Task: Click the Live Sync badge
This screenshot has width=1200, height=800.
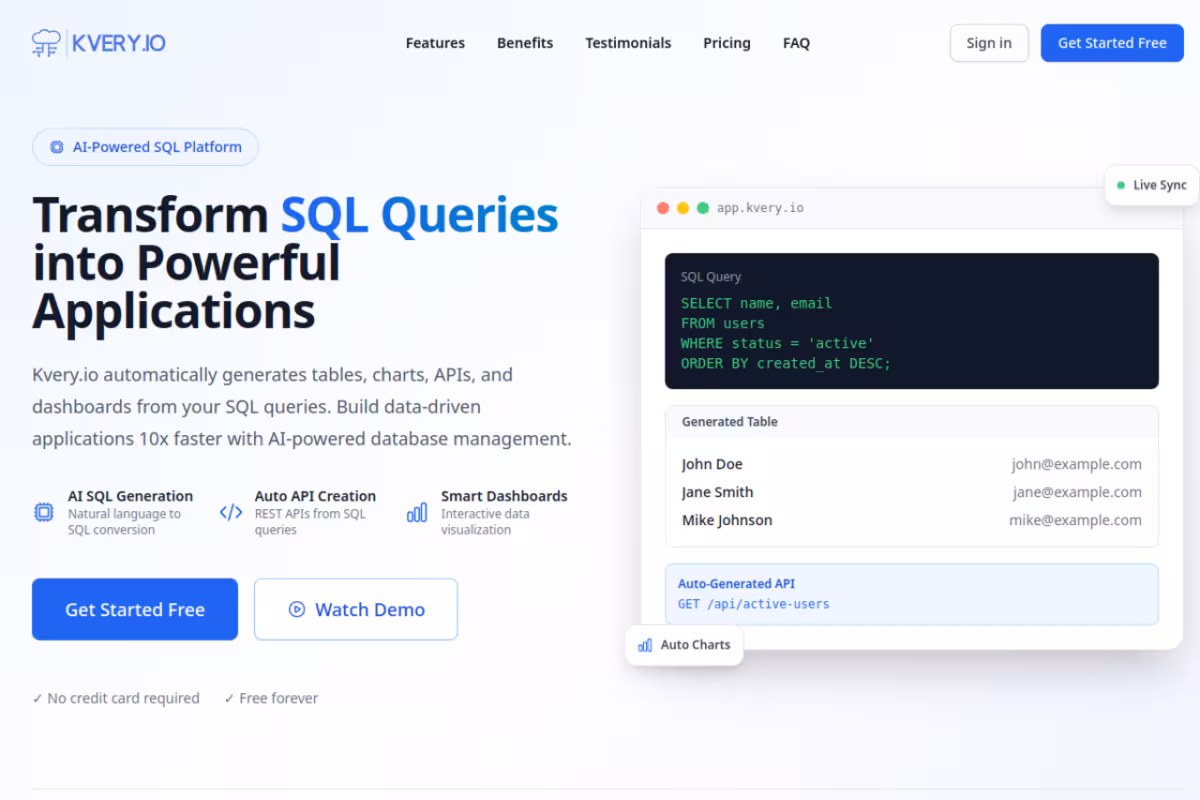Action: (x=1152, y=185)
